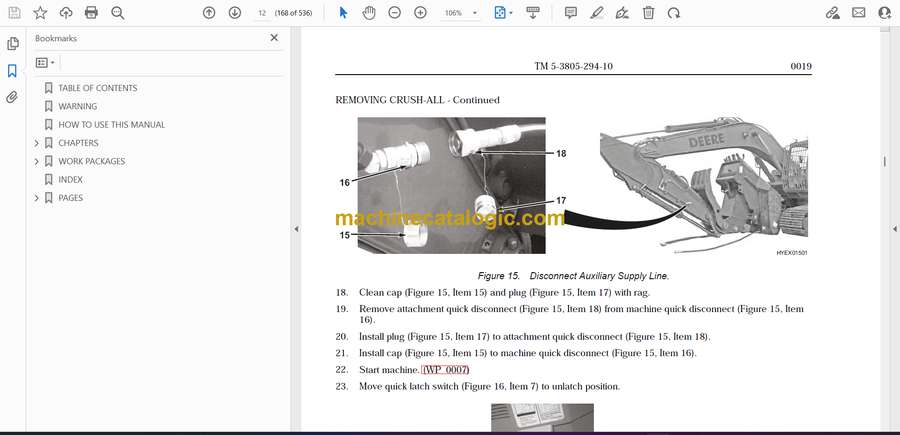Select the PAGES bookmark entry
Image resolution: width=900 pixels, height=435 pixels.
point(71,198)
